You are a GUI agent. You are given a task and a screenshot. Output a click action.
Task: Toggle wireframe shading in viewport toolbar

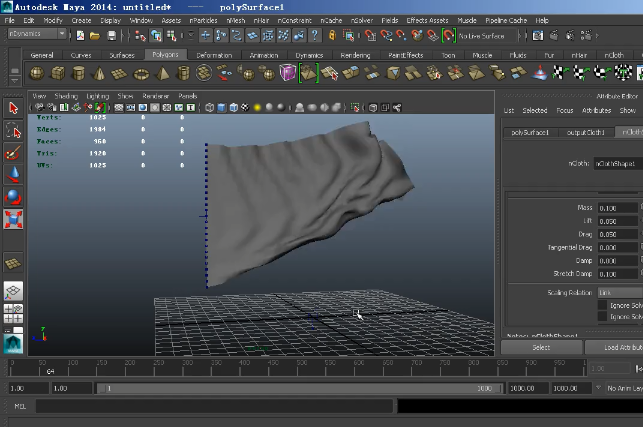(210, 107)
